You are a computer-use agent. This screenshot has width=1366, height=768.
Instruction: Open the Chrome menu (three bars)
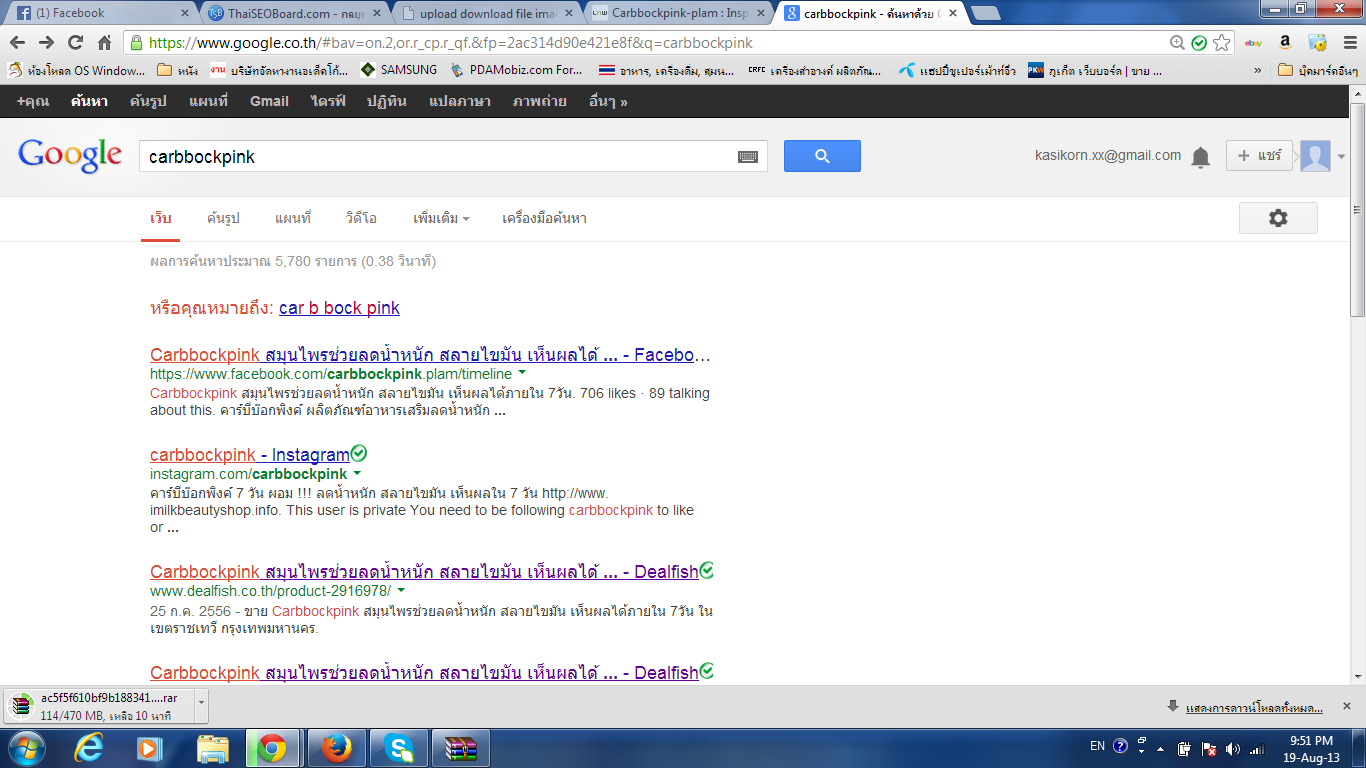coord(1349,43)
